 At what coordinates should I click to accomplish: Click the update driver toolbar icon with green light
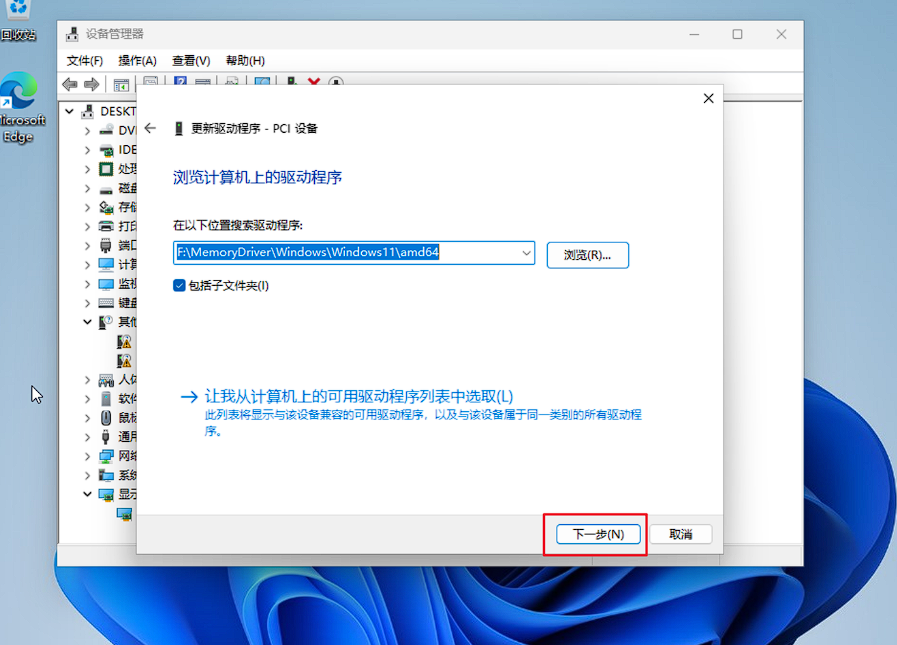click(x=292, y=81)
